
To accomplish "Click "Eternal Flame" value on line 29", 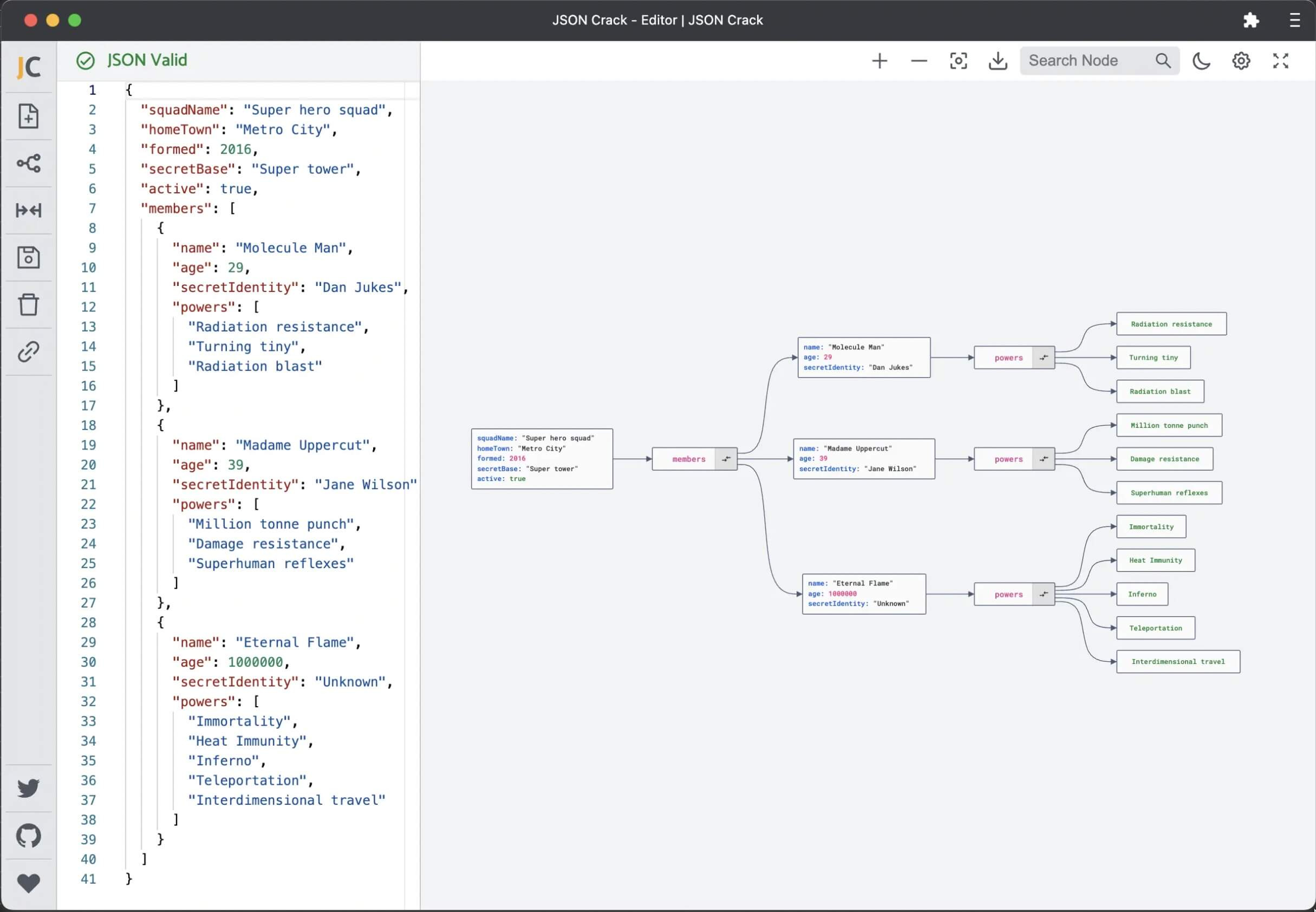I will pos(295,642).
